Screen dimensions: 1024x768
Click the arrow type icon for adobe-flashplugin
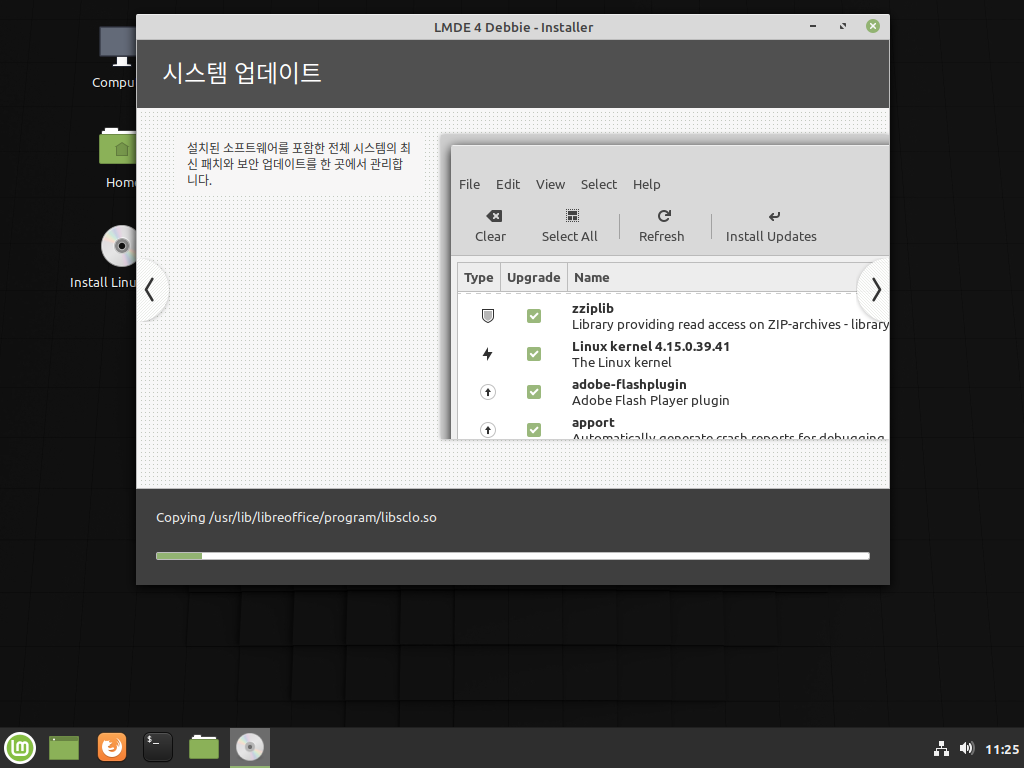(488, 392)
